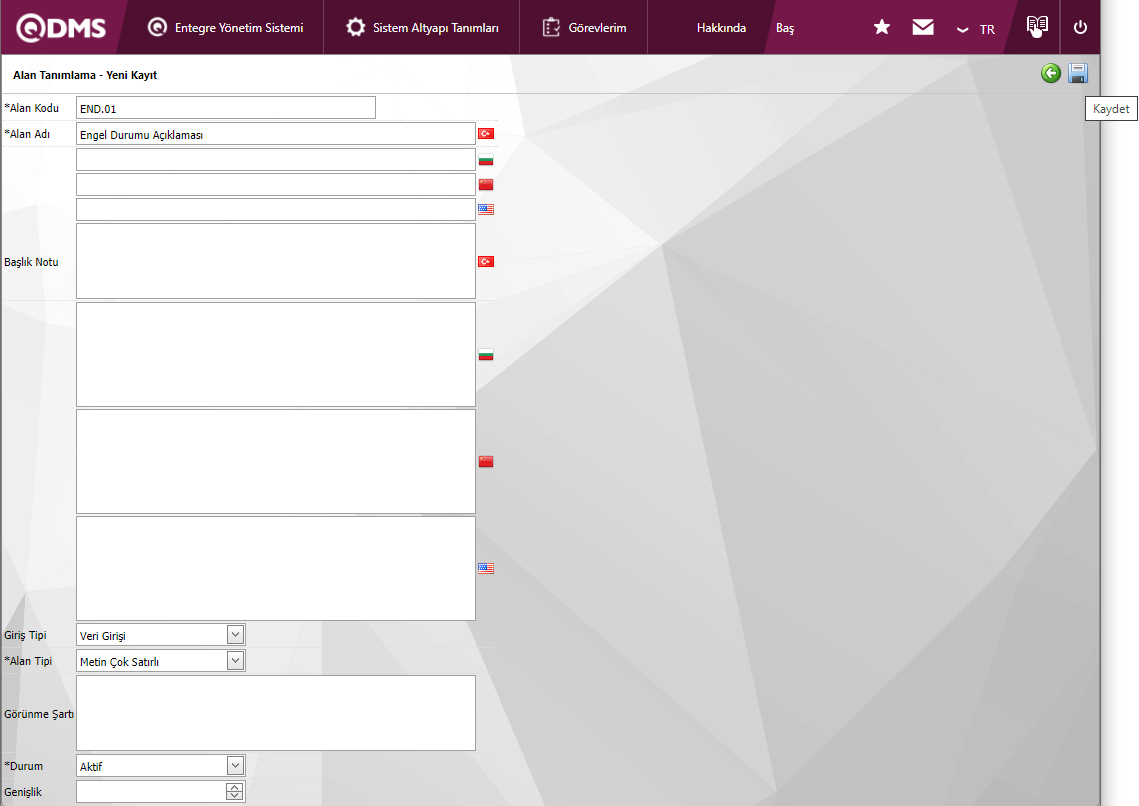Click Turkish flag beside Alan Adı field
This screenshot has height=806, width=1139.
(x=486, y=133)
